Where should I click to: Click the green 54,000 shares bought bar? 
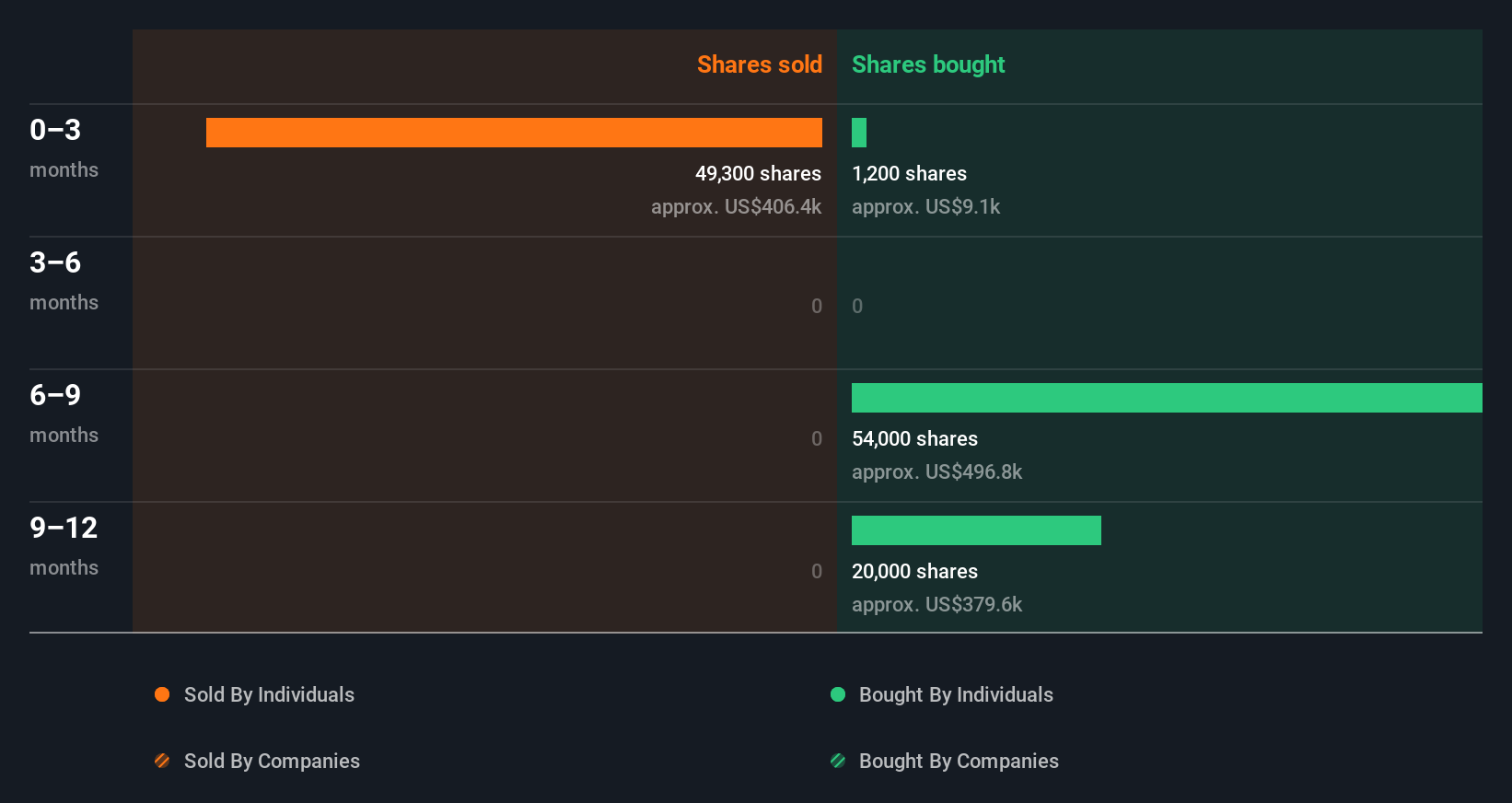[x=1167, y=398]
